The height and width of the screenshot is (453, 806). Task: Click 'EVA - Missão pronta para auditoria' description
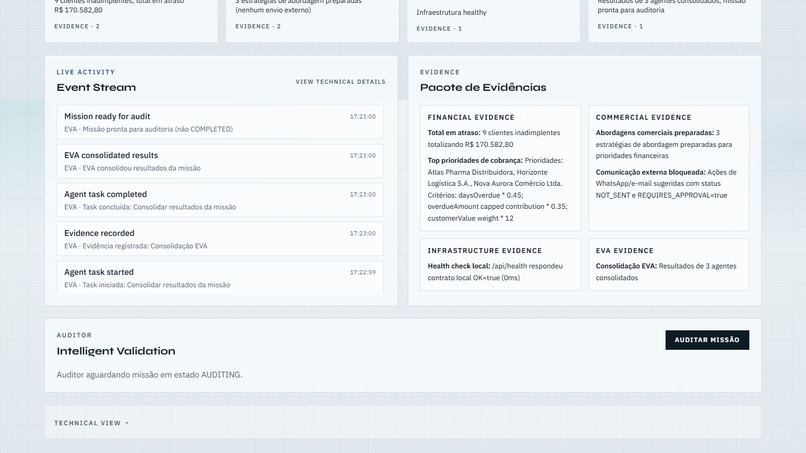coord(149,130)
